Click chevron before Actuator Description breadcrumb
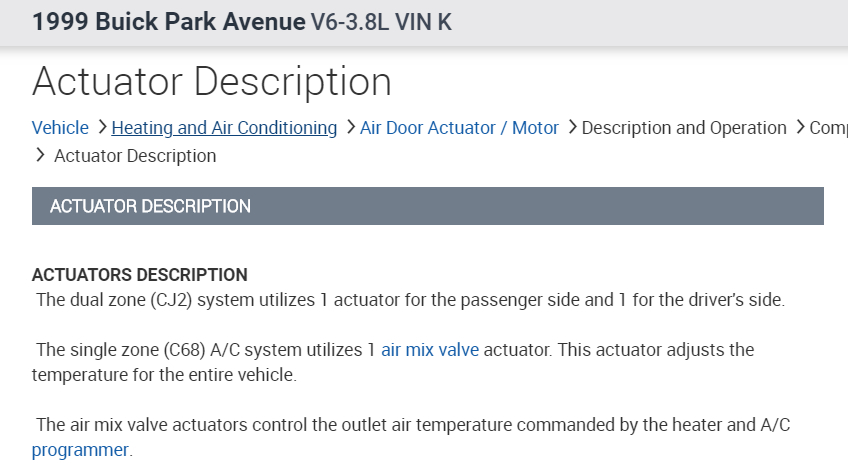This screenshot has height=476, width=848. tap(40, 156)
